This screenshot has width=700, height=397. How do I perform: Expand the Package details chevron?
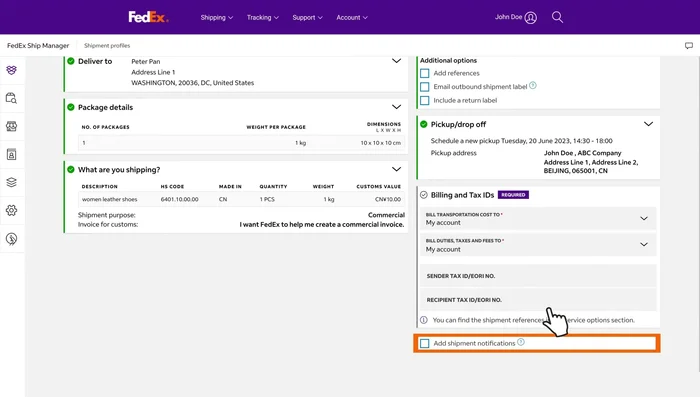(x=396, y=107)
